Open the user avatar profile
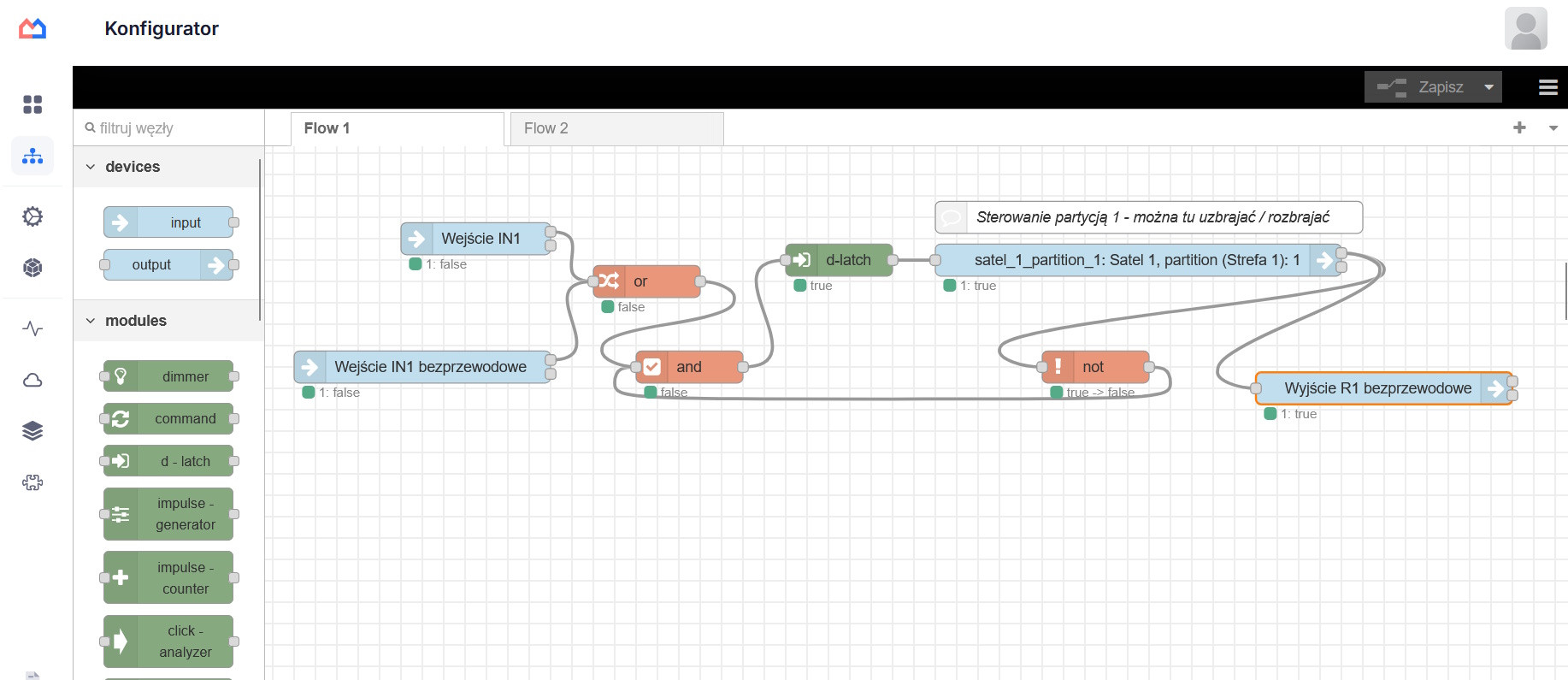The height and width of the screenshot is (680, 1568). (1526, 28)
